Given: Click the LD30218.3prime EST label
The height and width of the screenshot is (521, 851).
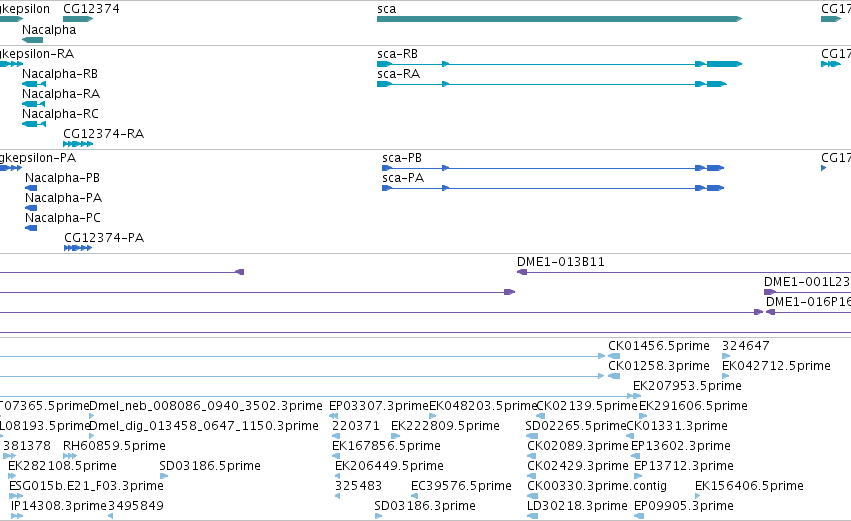Looking at the screenshot, I should point(577,507).
